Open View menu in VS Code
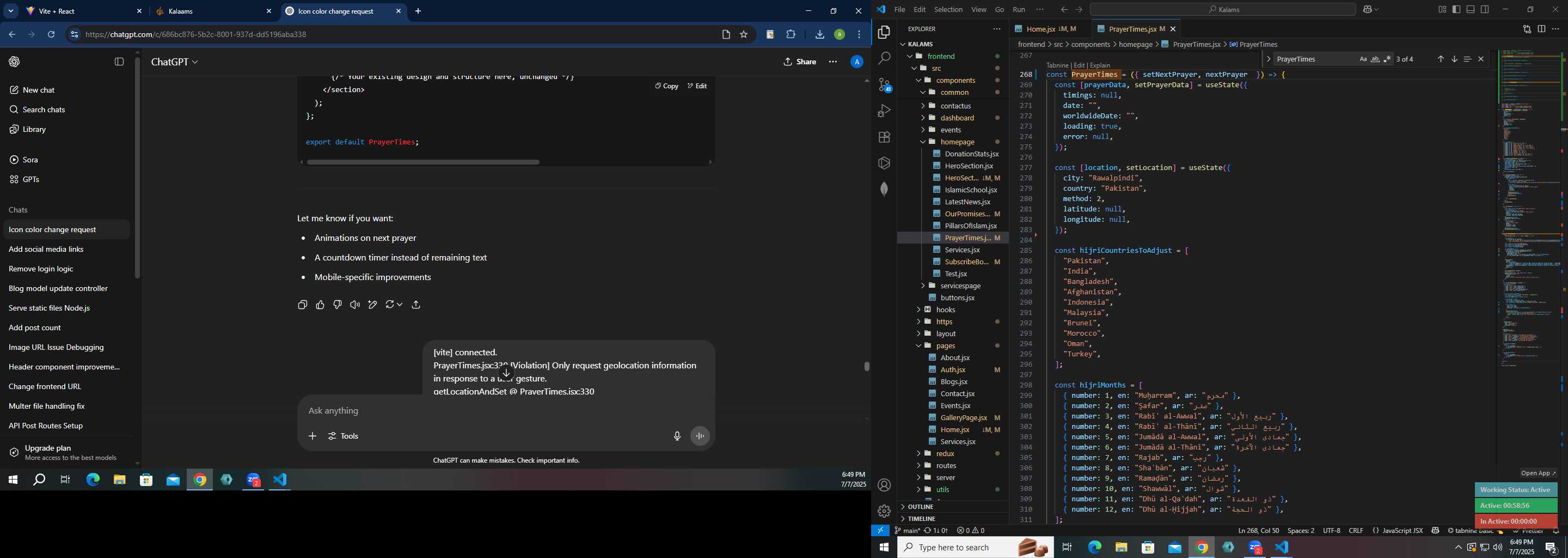Viewport: 1568px width, 558px height. (x=979, y=10)
